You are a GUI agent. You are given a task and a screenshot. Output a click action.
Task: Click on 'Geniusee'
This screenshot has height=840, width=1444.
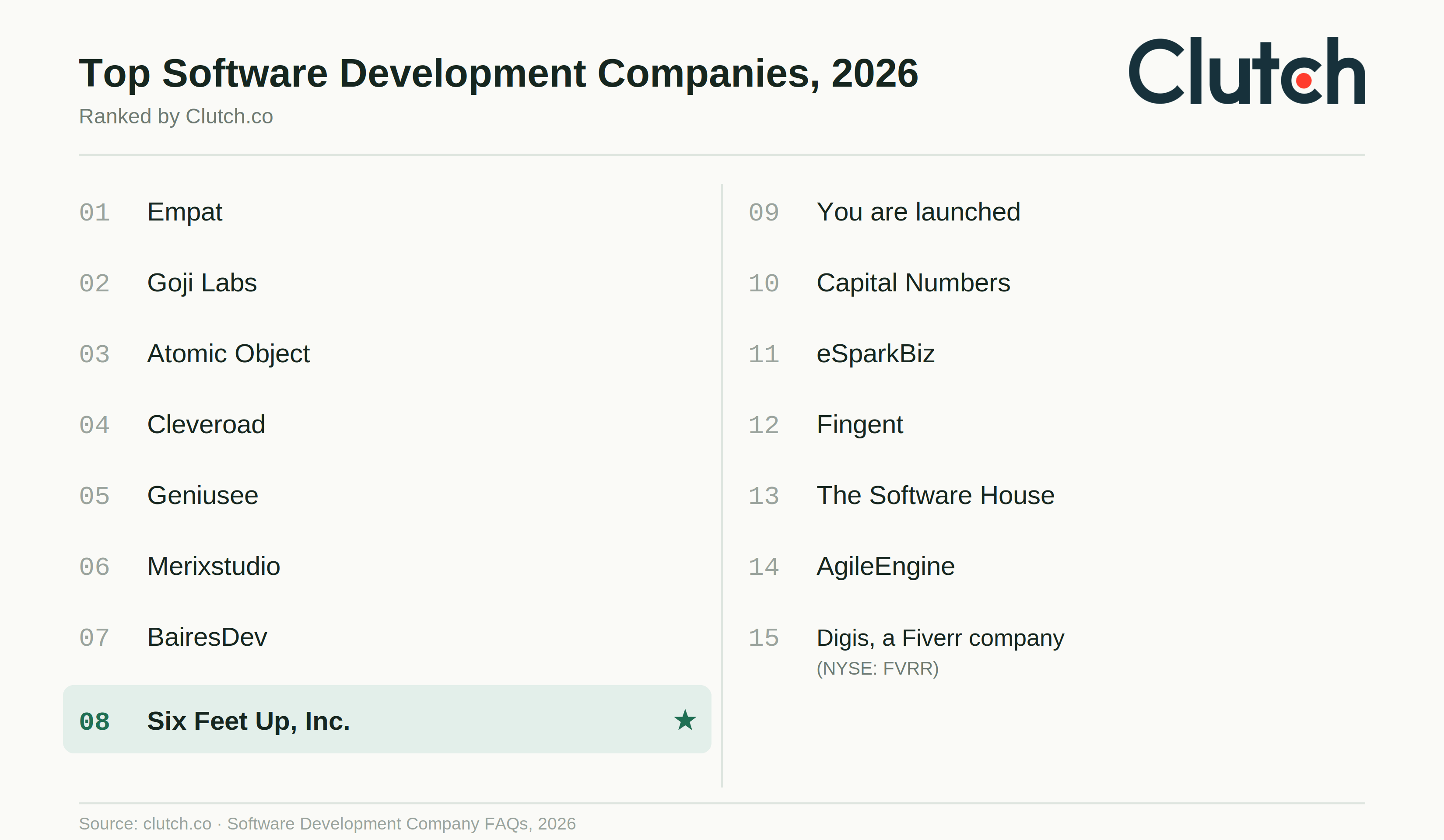click(203, 496)
